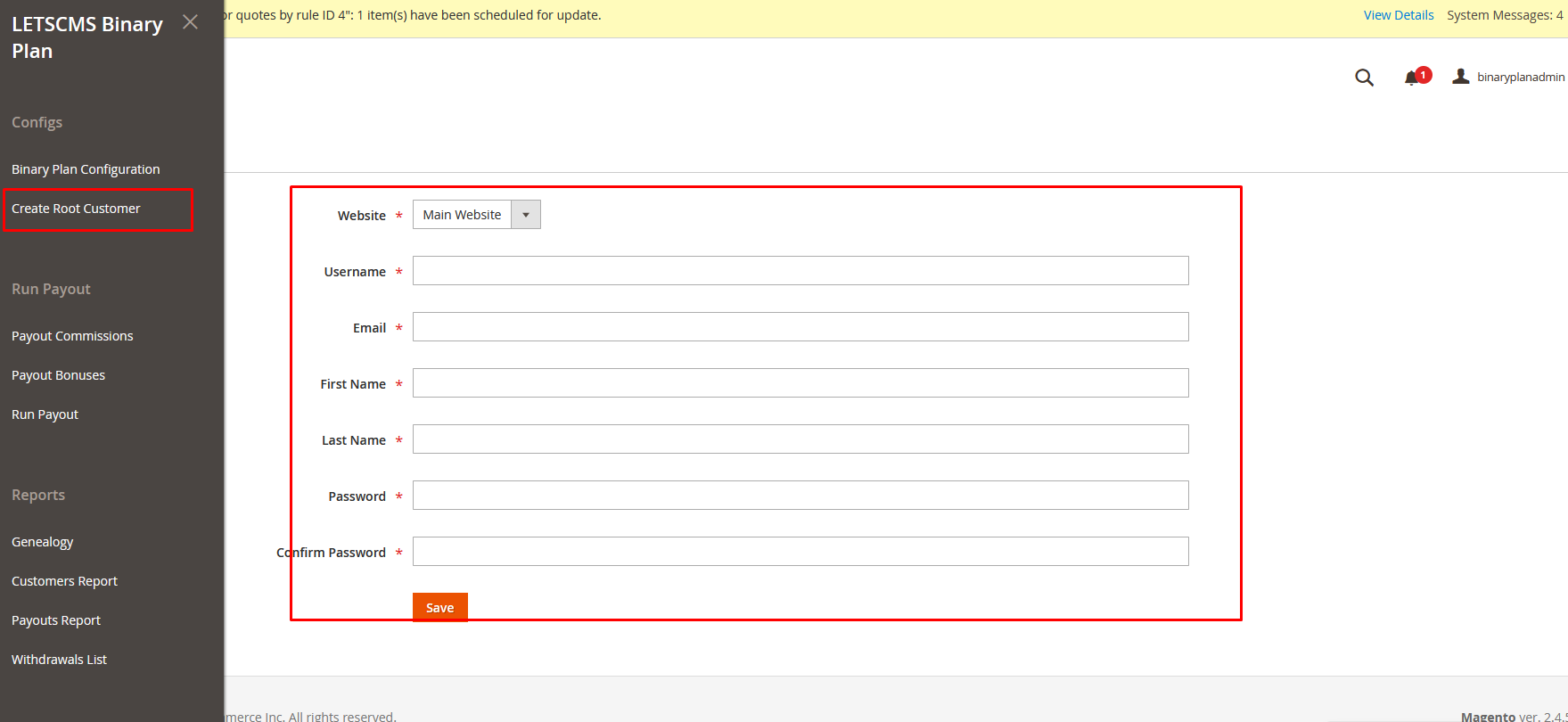
Task: Open Customers Report
Action: (x=64, y=581)
